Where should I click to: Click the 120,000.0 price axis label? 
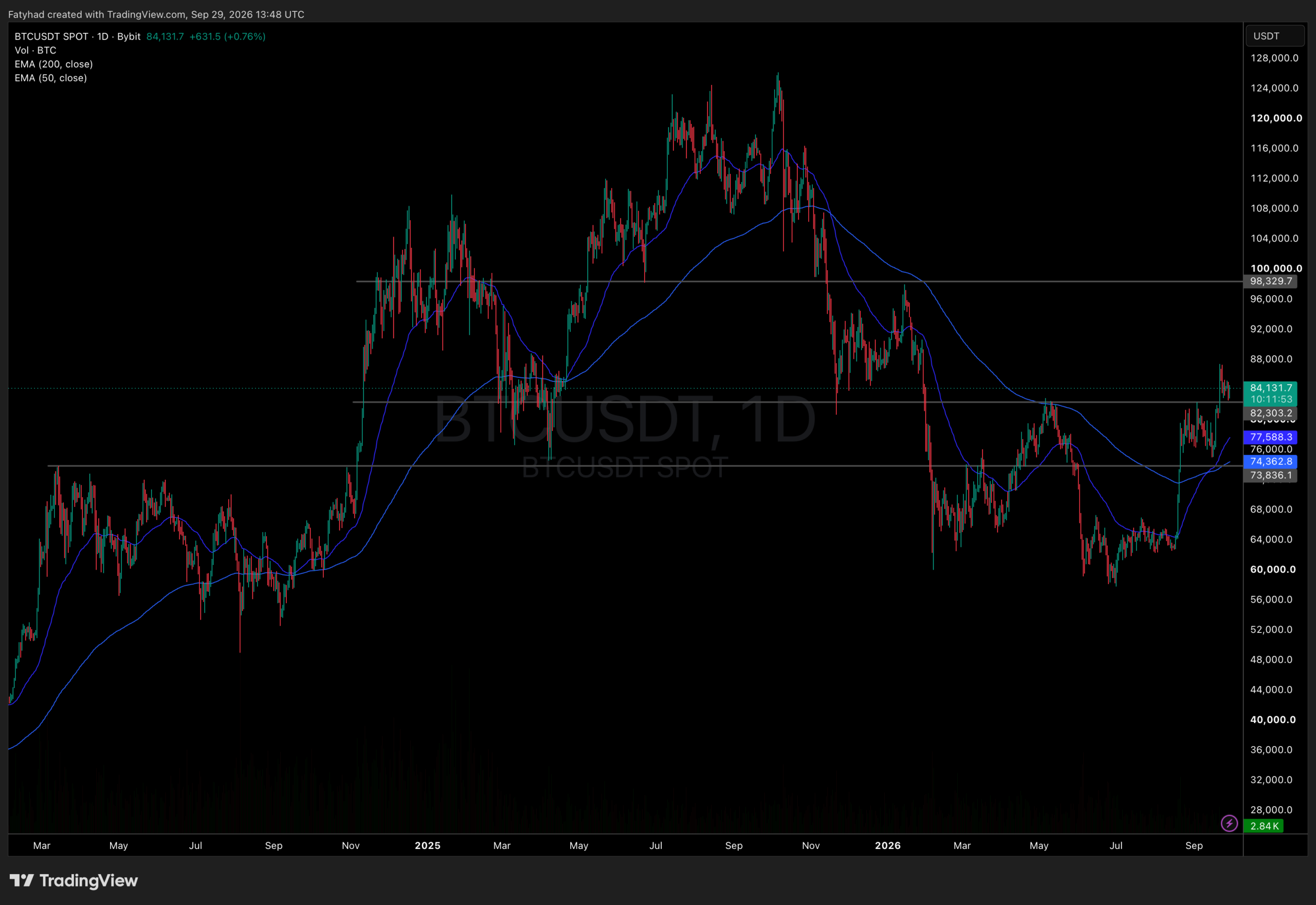tap(1276, 118)
